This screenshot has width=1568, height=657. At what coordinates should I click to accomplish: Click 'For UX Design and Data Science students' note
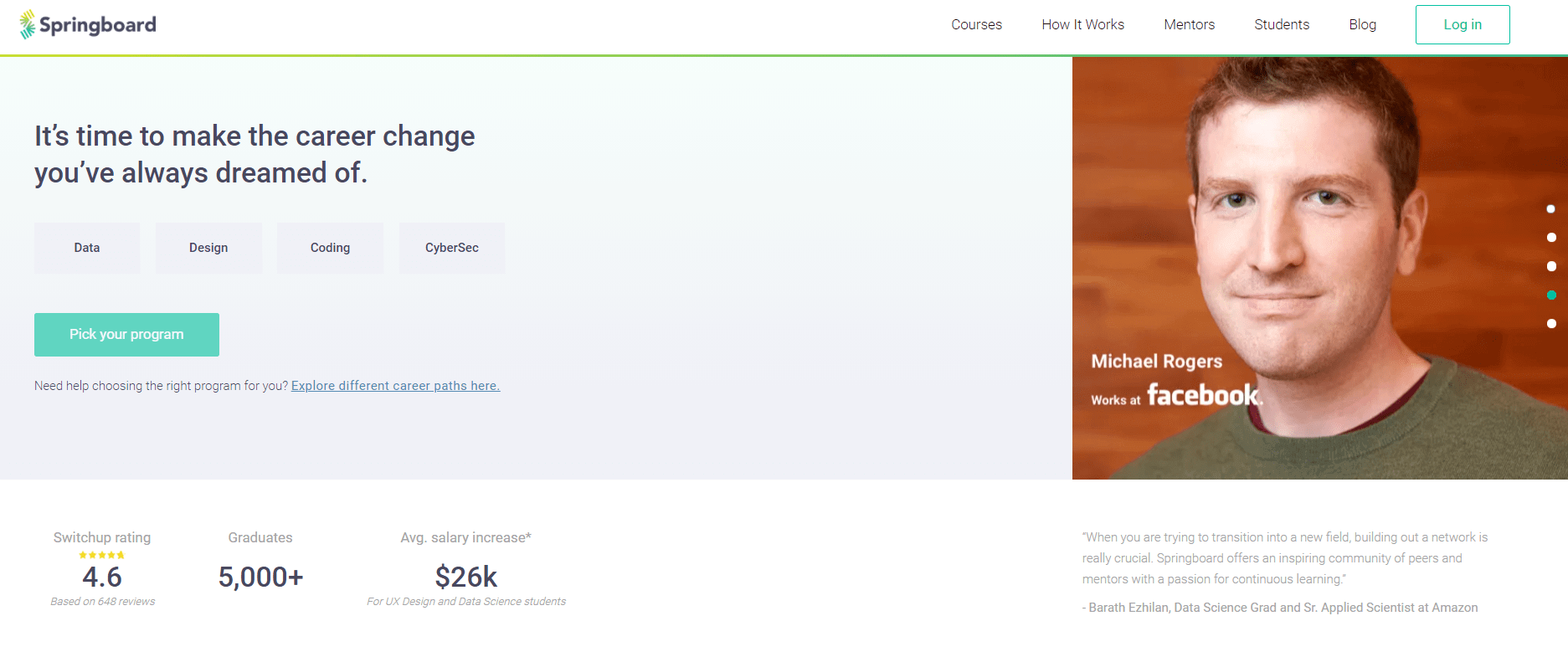tap(466, 601)
